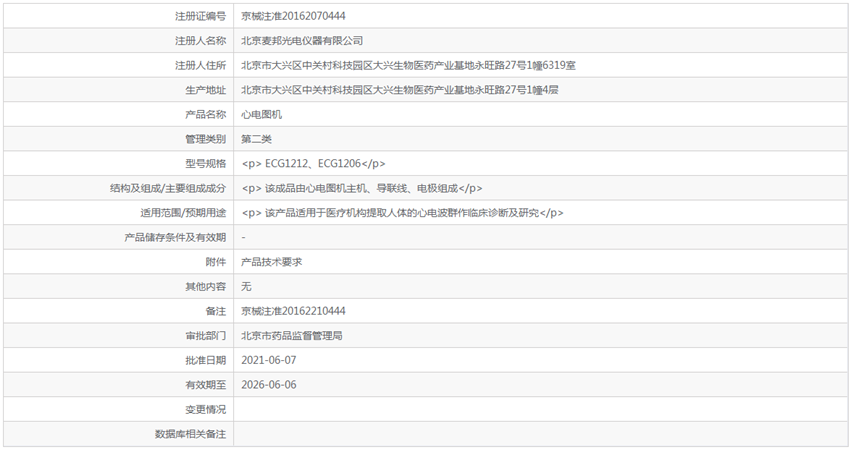Select company name 北京麦邦光电仪器有限公司
The image size is (850, 449).
[x=302, y=41]
